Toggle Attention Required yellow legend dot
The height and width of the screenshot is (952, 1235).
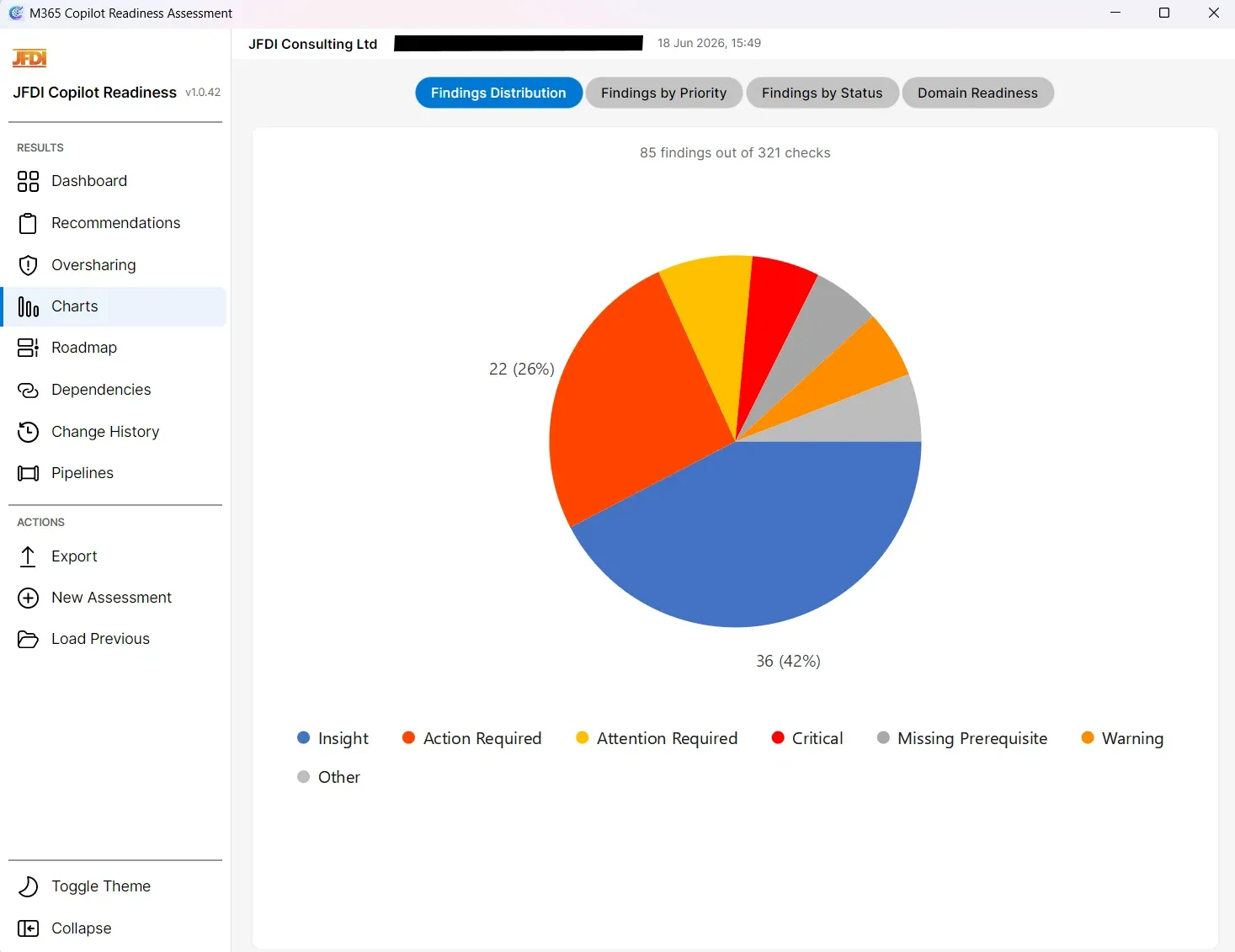click(583, 737)
